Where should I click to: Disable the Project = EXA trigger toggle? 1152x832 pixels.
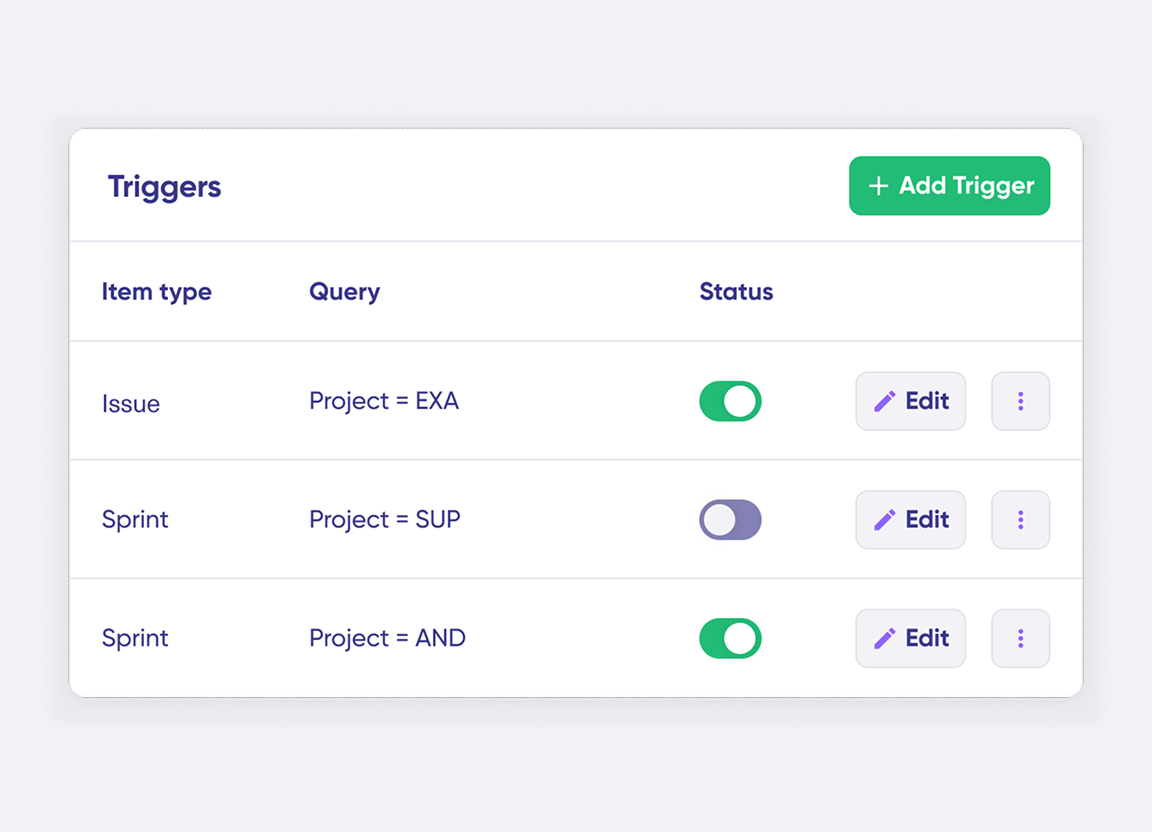point(730,401)
